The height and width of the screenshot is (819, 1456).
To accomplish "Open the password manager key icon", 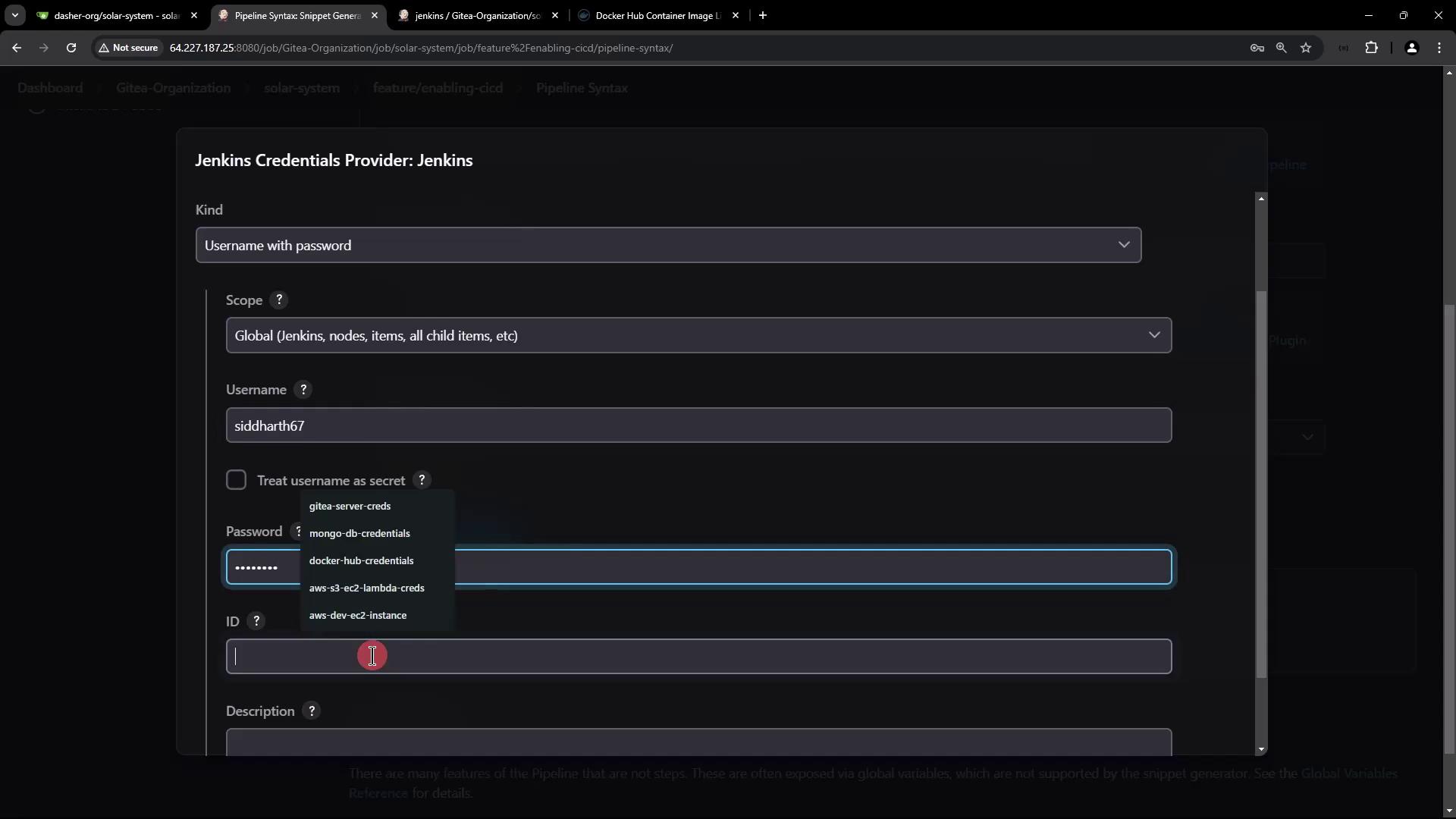I will [x=1257, y=48].
